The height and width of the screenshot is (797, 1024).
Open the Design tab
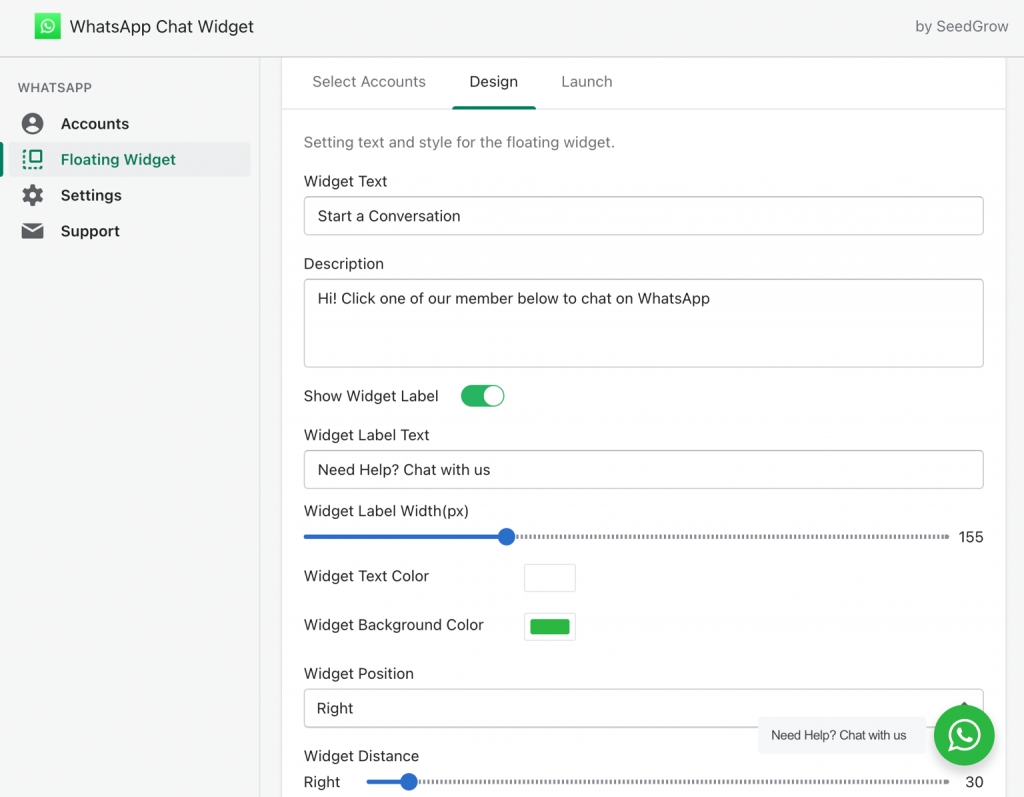click(493, 82)
